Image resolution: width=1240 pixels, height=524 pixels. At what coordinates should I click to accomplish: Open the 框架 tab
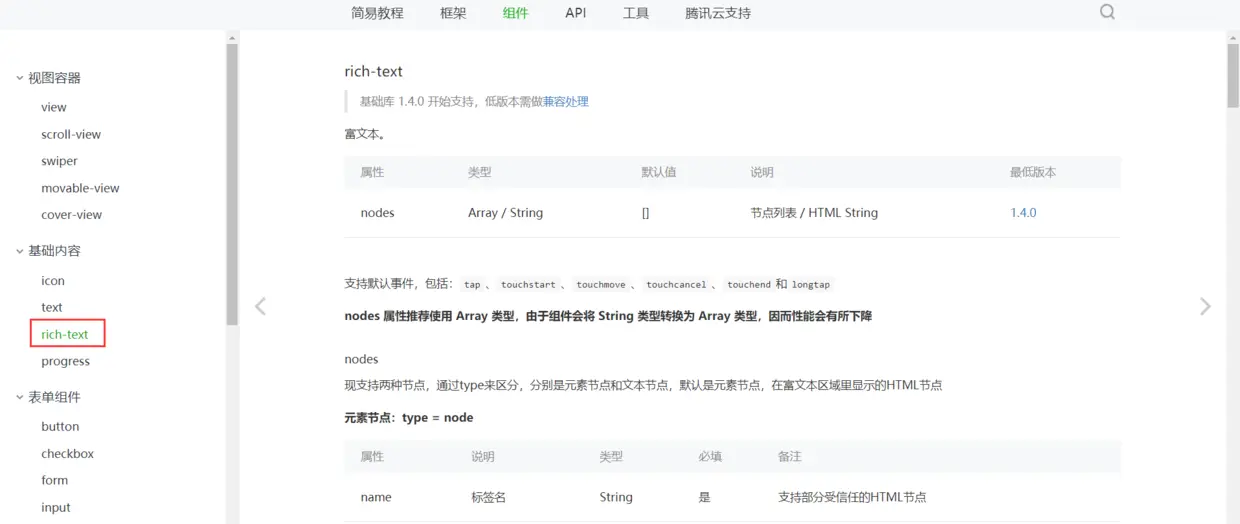[453, 13]
